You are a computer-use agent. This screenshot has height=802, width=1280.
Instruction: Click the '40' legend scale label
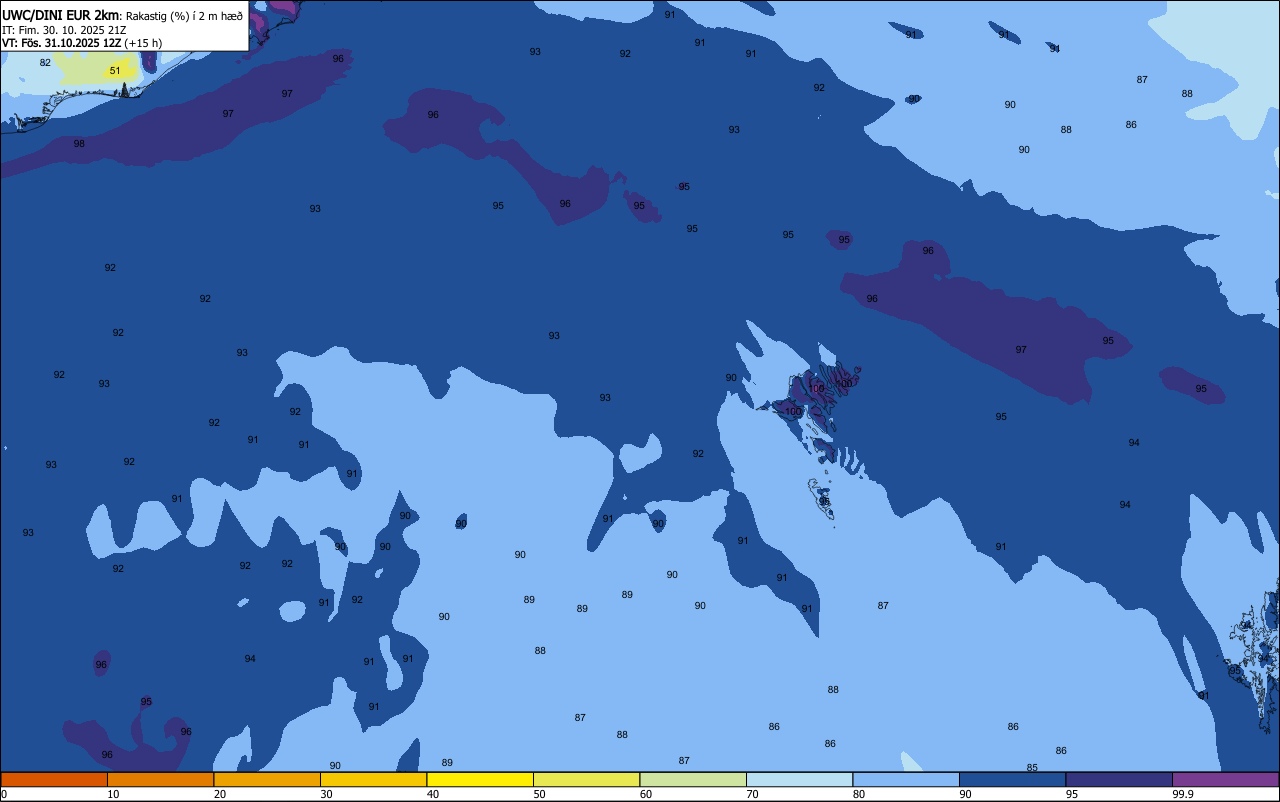[433, 794]
